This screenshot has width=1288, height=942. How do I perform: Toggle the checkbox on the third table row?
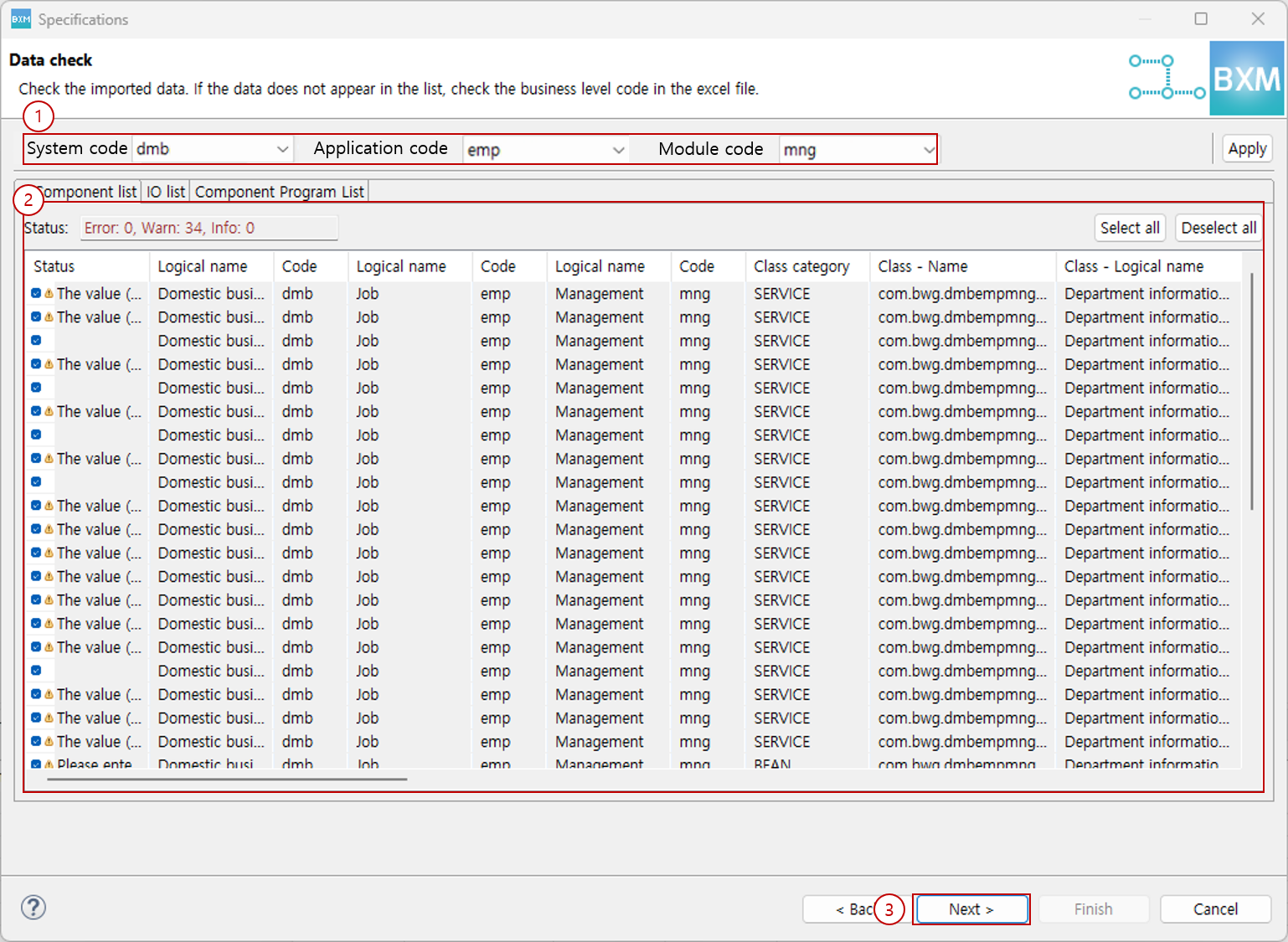point(37,340)
